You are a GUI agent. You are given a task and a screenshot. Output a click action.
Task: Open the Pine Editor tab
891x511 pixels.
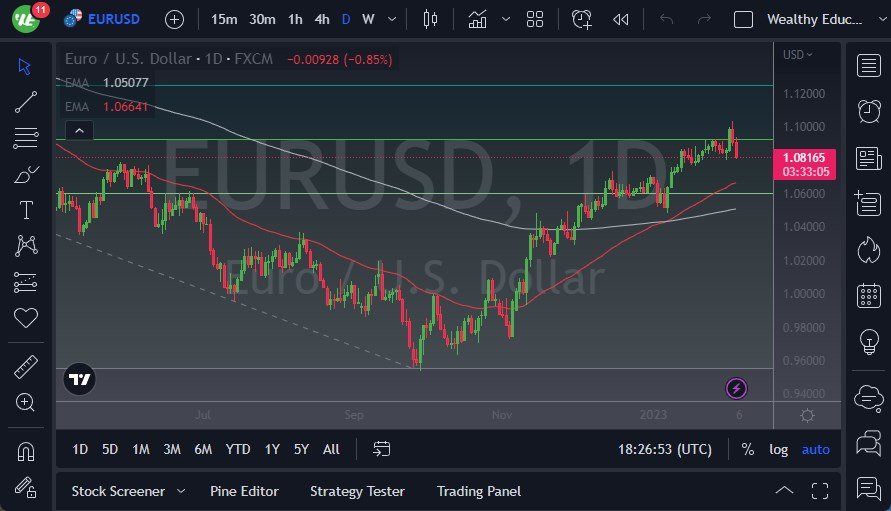[x=244, y=491]
